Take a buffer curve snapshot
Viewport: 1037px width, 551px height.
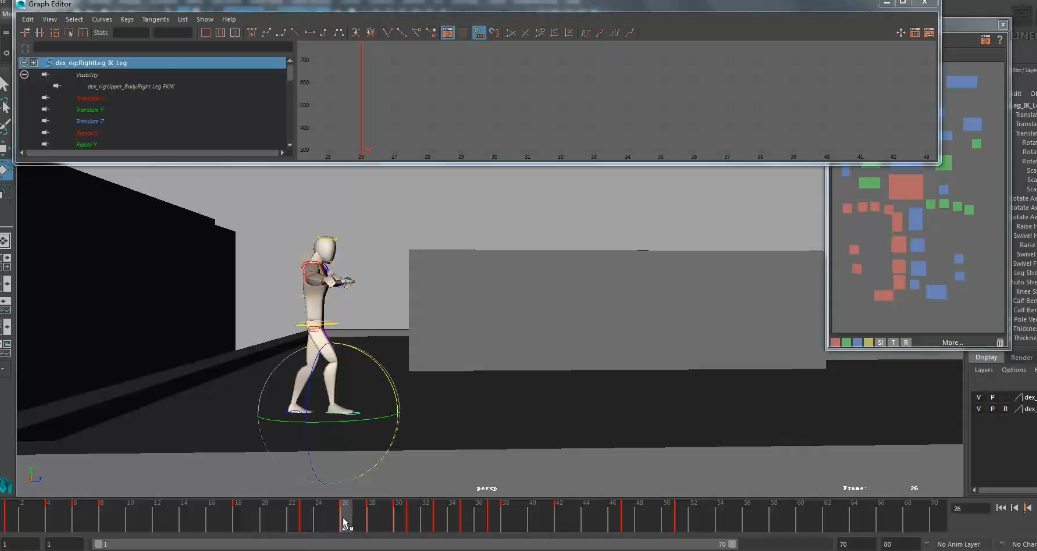(355, 32)
